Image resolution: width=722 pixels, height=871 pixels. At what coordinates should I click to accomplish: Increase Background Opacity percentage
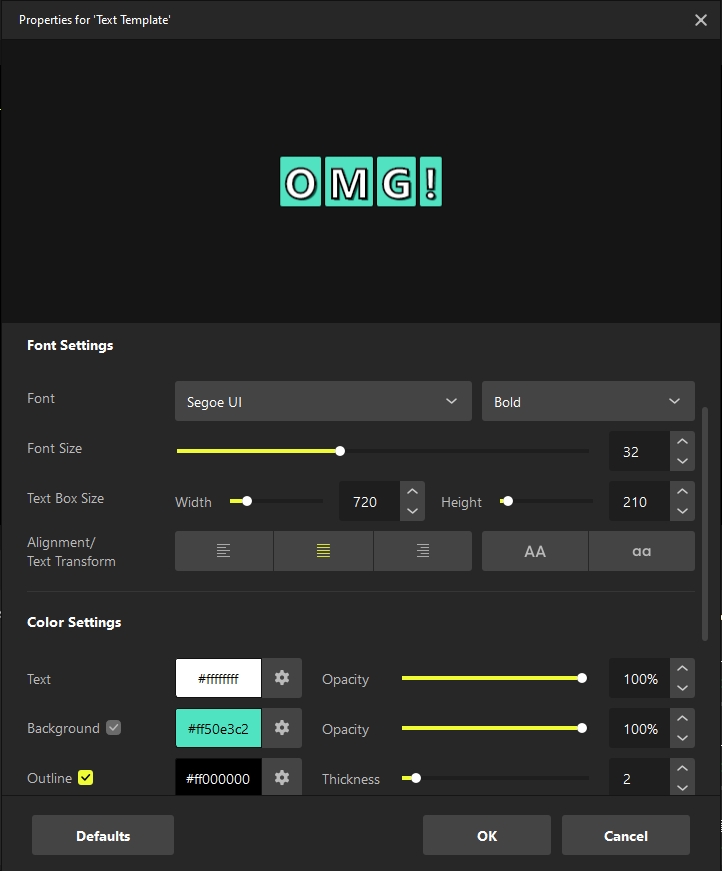pos(683,718)
